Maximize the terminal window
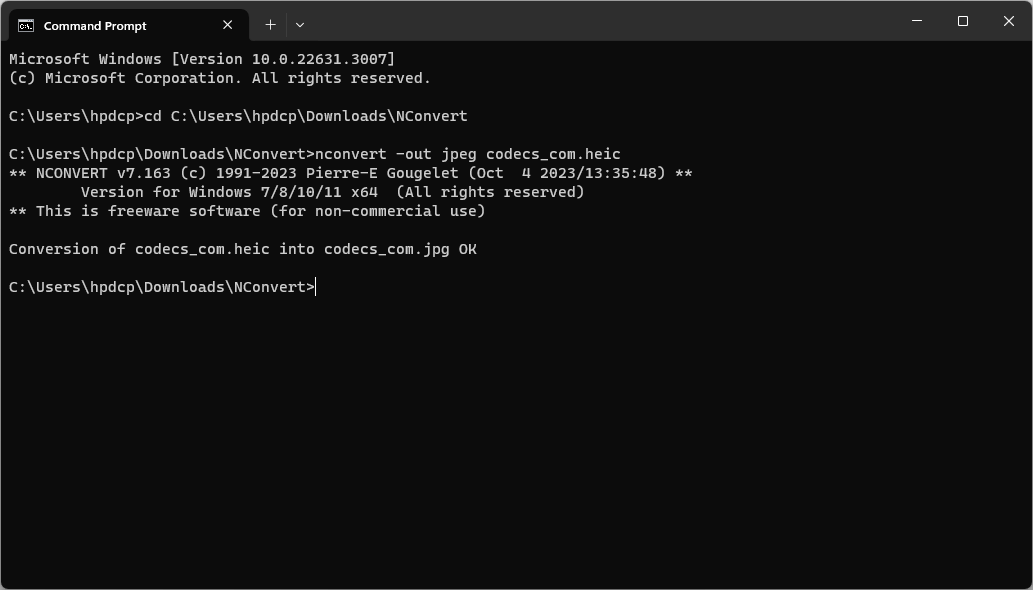 click(963, 21)
